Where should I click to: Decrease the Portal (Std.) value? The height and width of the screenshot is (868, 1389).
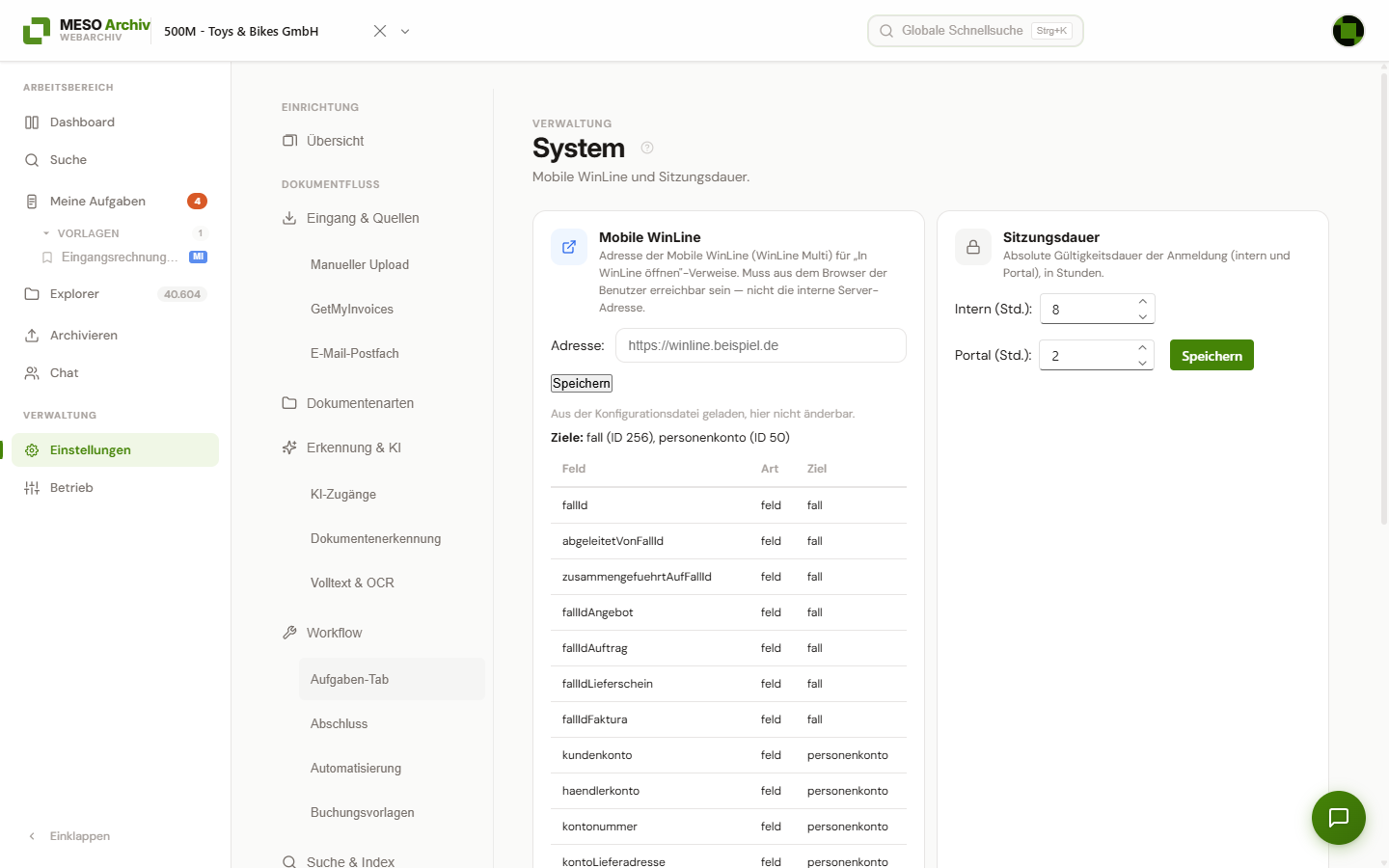[x=1142, y=363]
